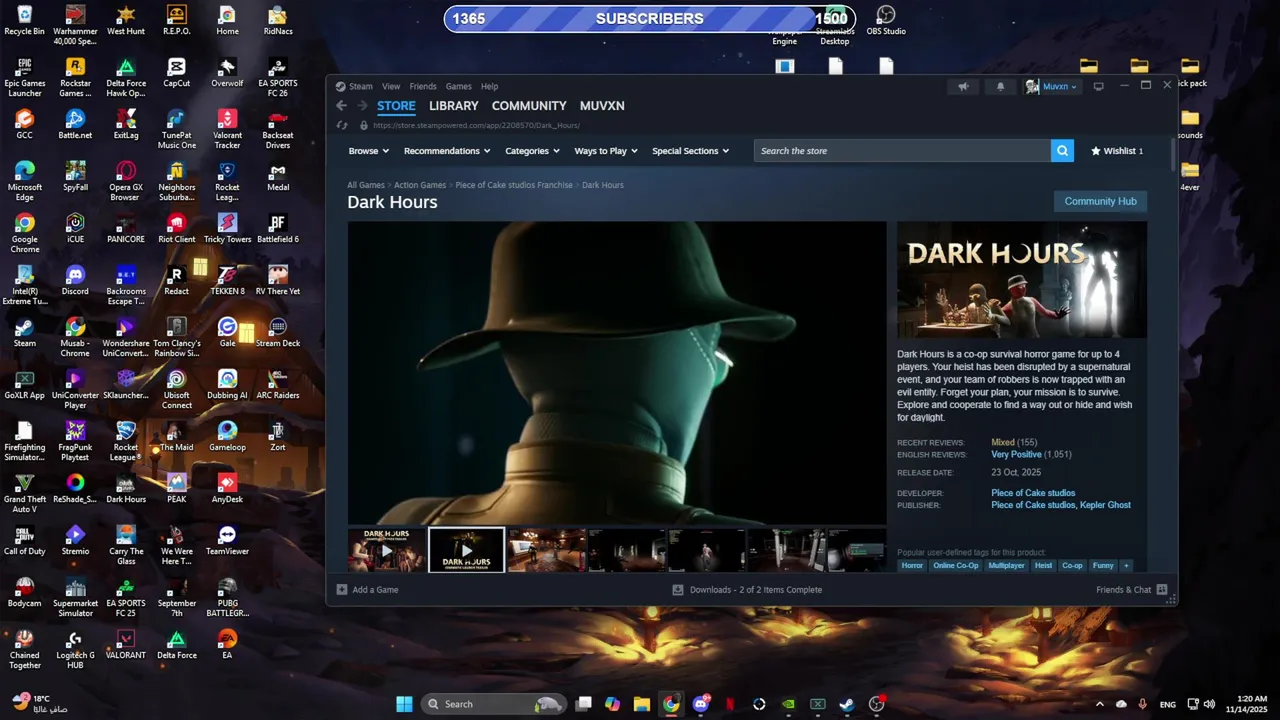The height and width of the screenshot is (720, 1280).
Task: Select the TeamViewer desktop icon
Action: click(x=227, y=540)
